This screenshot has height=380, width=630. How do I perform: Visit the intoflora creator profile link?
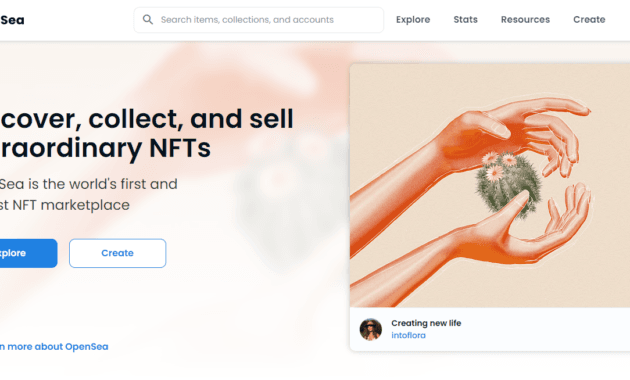tap(408, 335)
